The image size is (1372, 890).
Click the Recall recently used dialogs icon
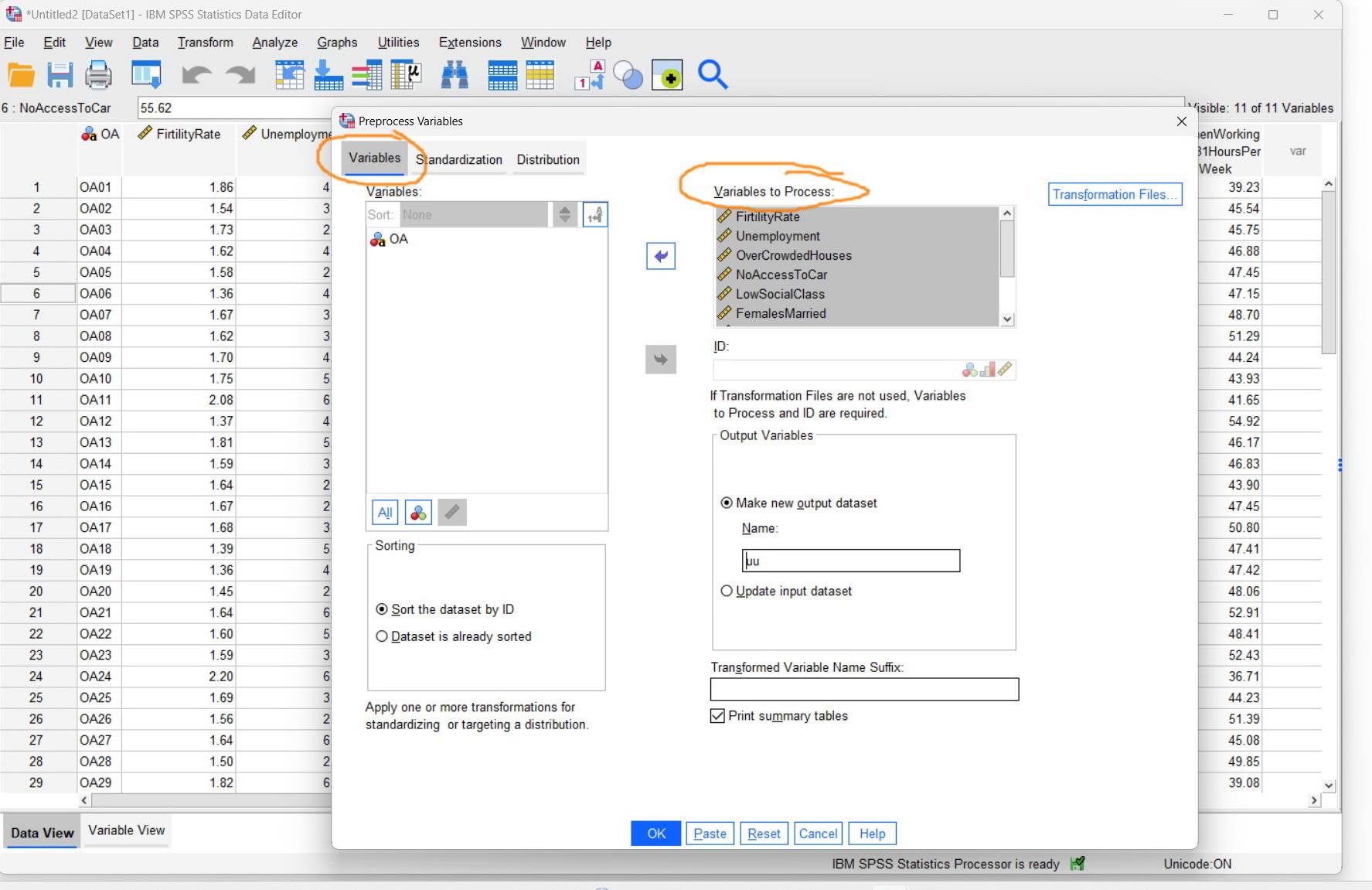tap(147, 75)
